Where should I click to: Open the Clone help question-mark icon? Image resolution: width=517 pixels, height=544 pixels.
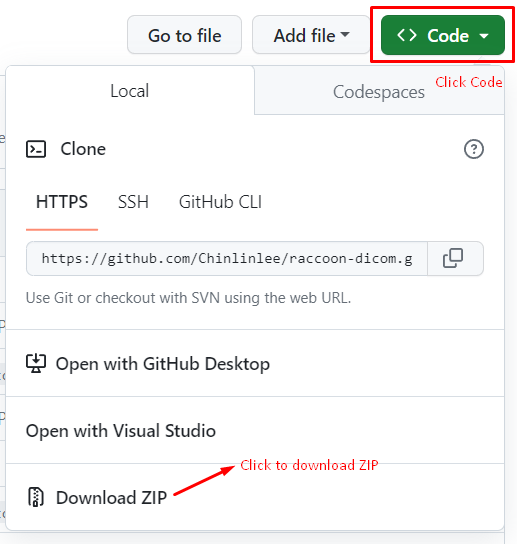pos(474,149)
